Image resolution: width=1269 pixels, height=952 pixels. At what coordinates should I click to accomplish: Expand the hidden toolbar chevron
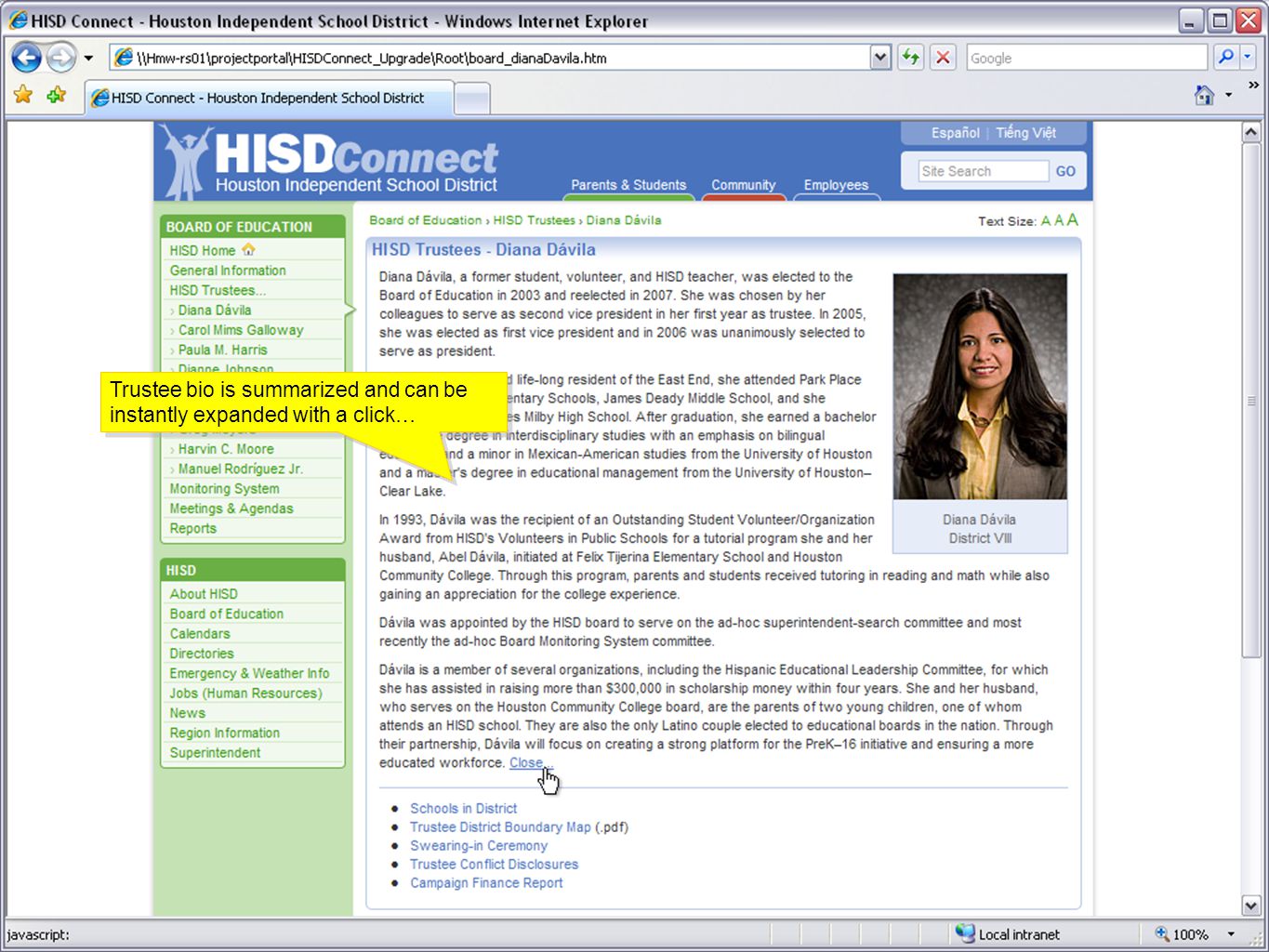click(1253, 85)
